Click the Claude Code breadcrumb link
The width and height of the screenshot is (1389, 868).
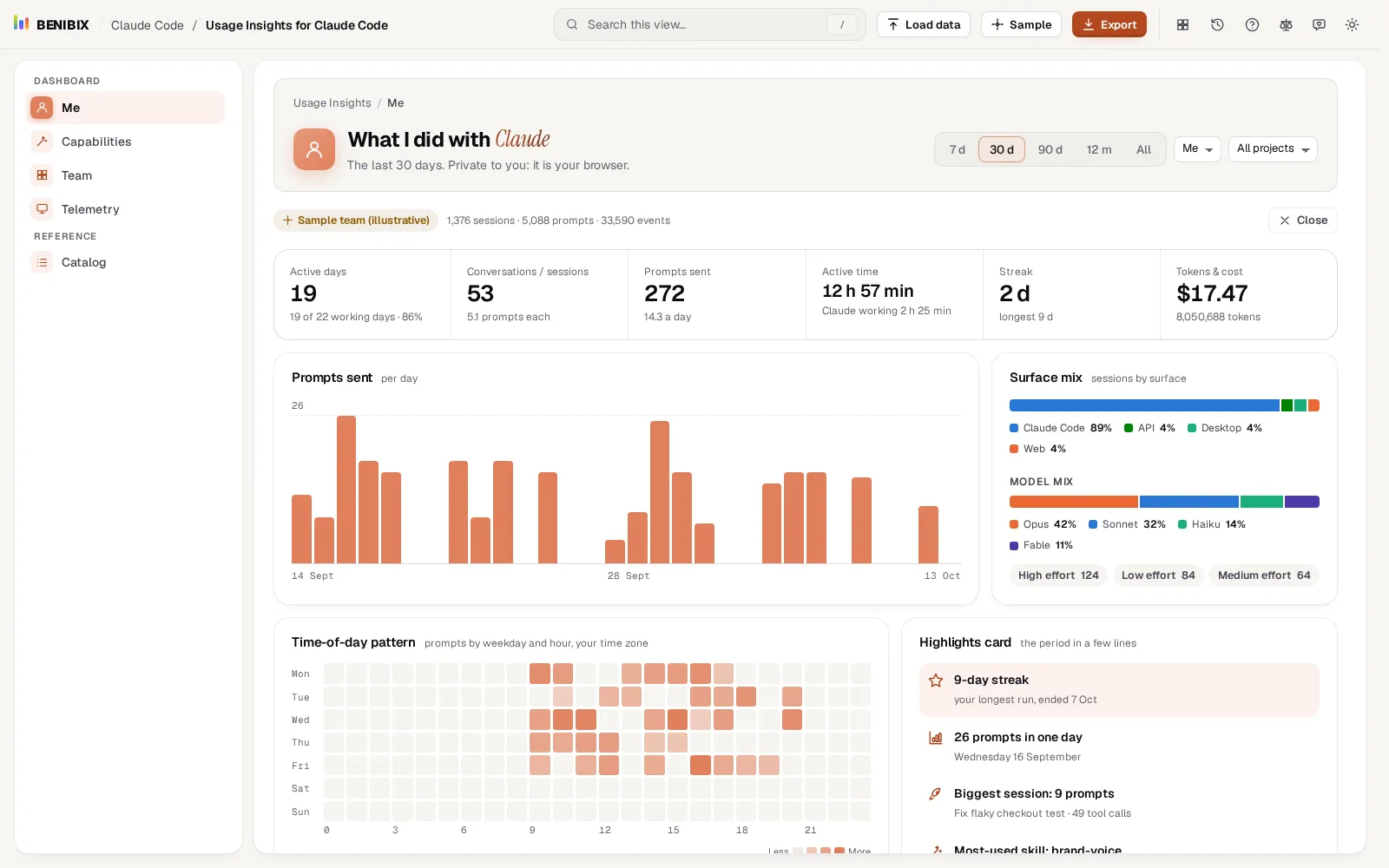[x=148, y=25]
